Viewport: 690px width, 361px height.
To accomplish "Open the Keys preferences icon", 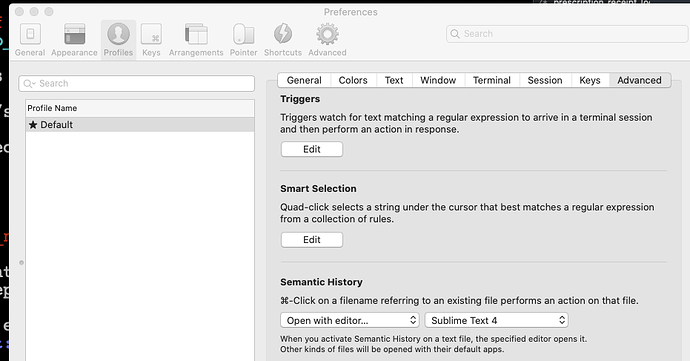I will point(151,34).
